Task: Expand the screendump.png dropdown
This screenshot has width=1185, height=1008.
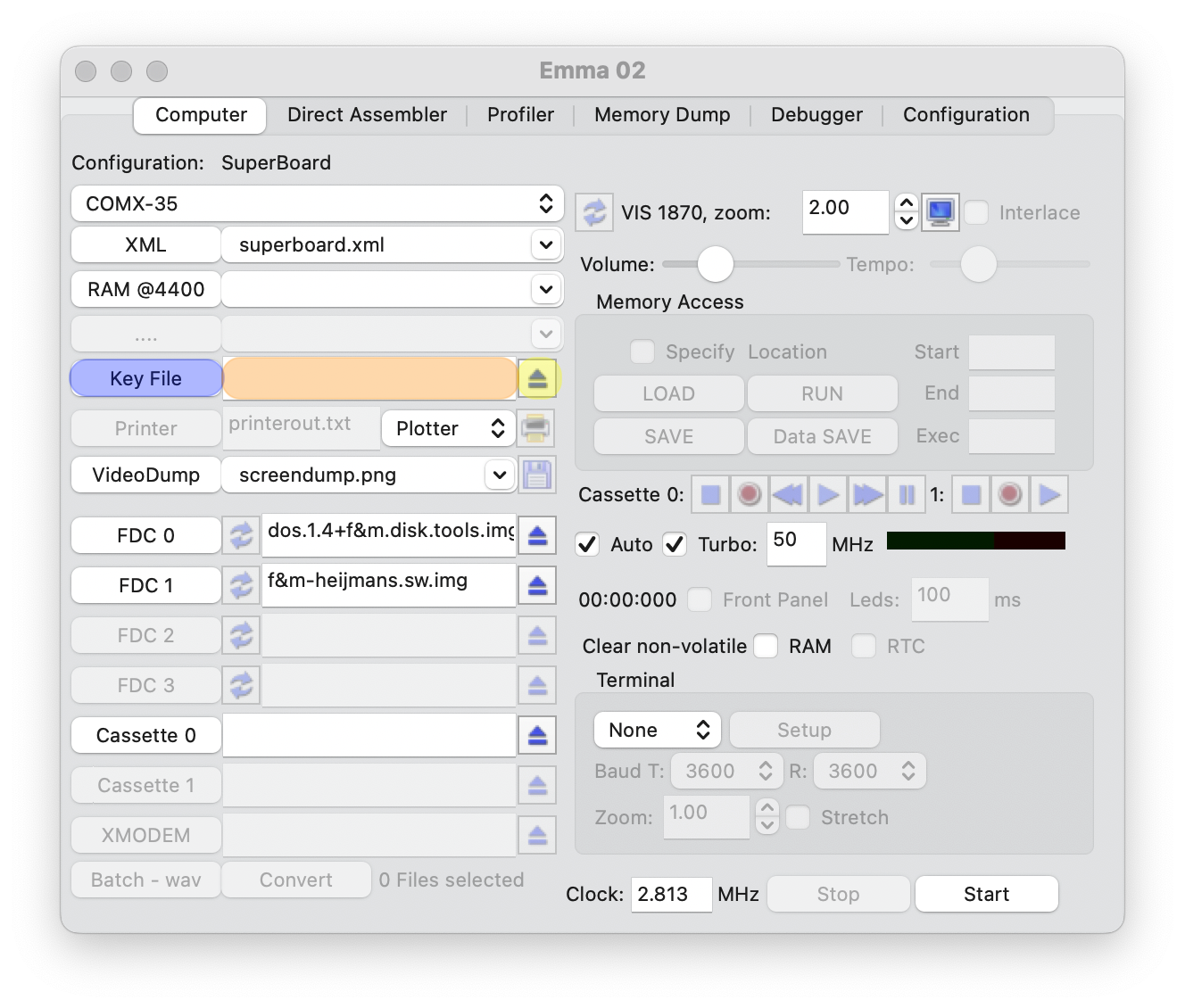Action: [x=500, y=475]
